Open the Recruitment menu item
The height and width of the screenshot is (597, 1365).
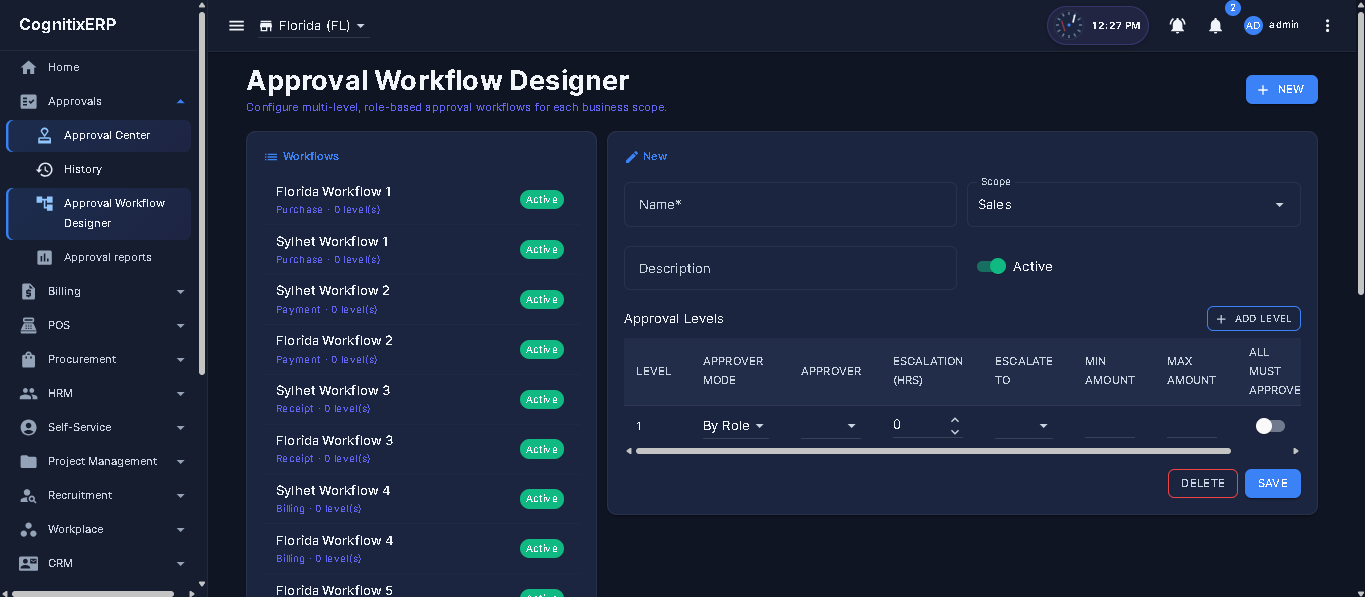(98, 495)
